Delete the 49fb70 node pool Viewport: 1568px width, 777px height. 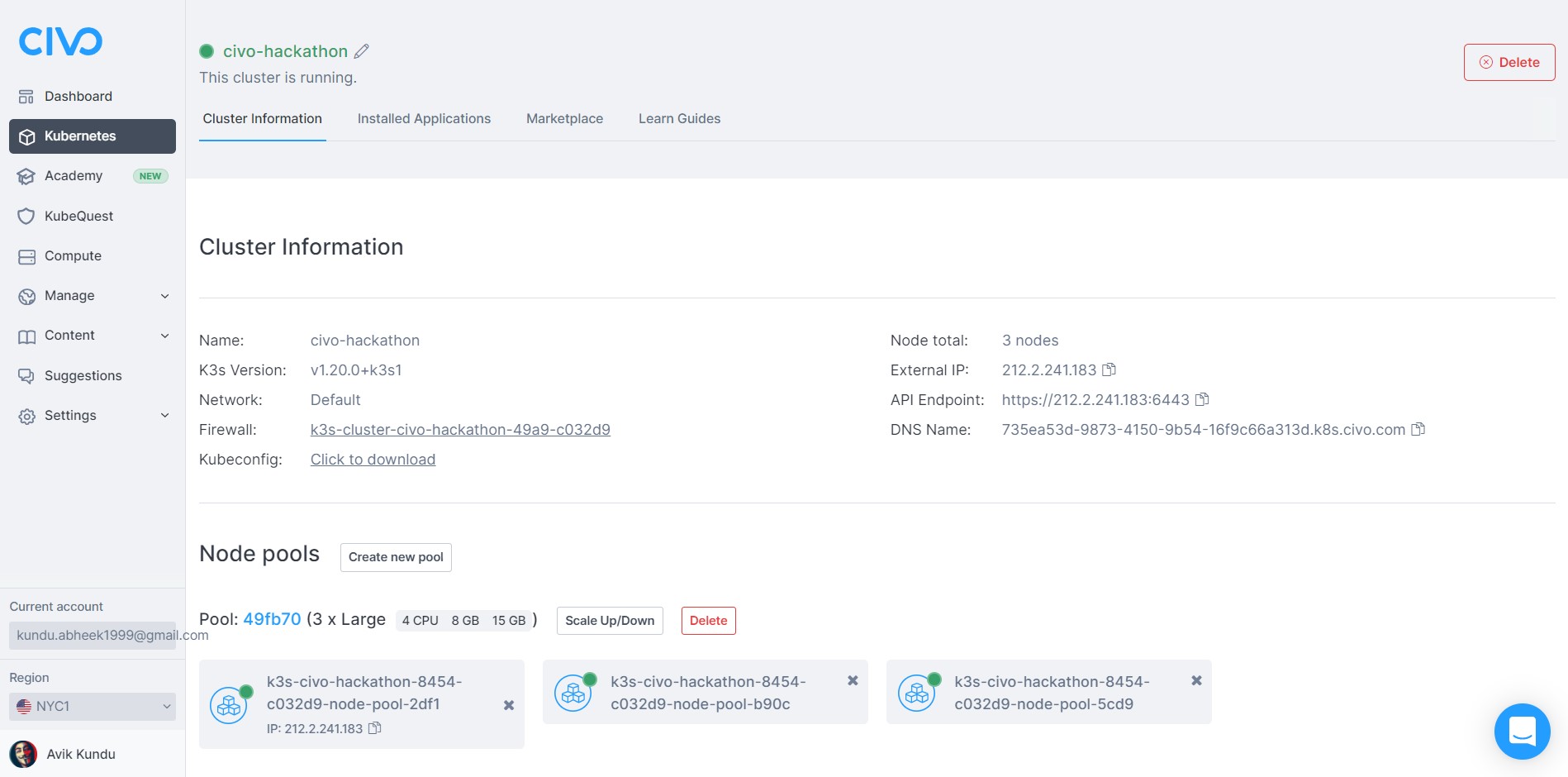(709, 621)
